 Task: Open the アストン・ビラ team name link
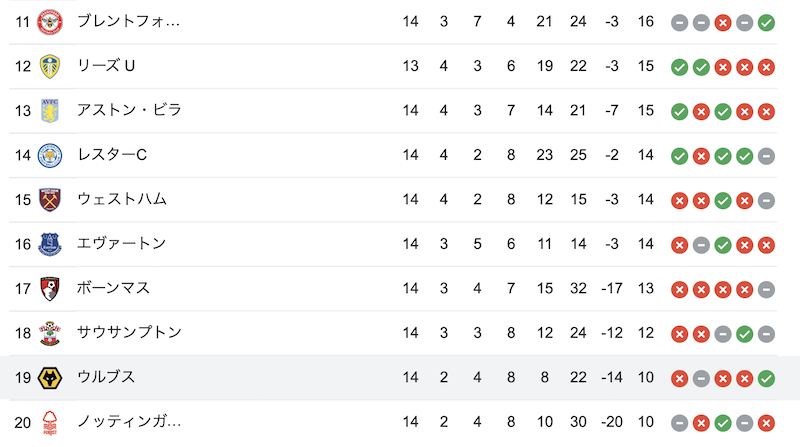(129, 110)
